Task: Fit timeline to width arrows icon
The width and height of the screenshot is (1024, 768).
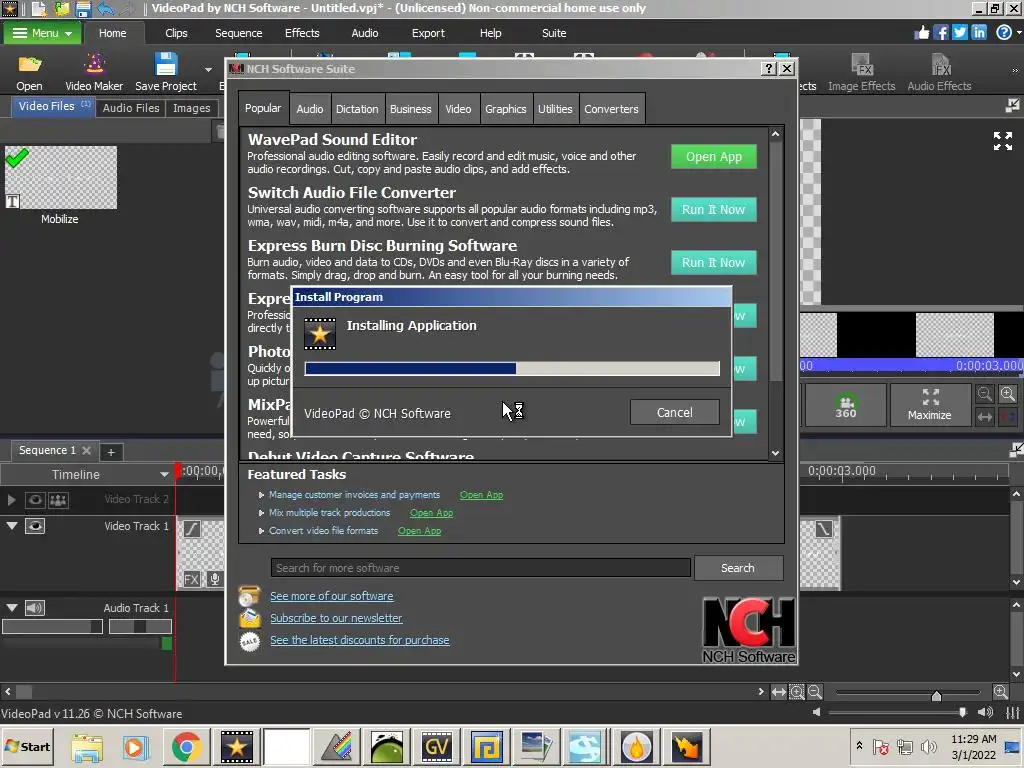Action: [778, 692]
